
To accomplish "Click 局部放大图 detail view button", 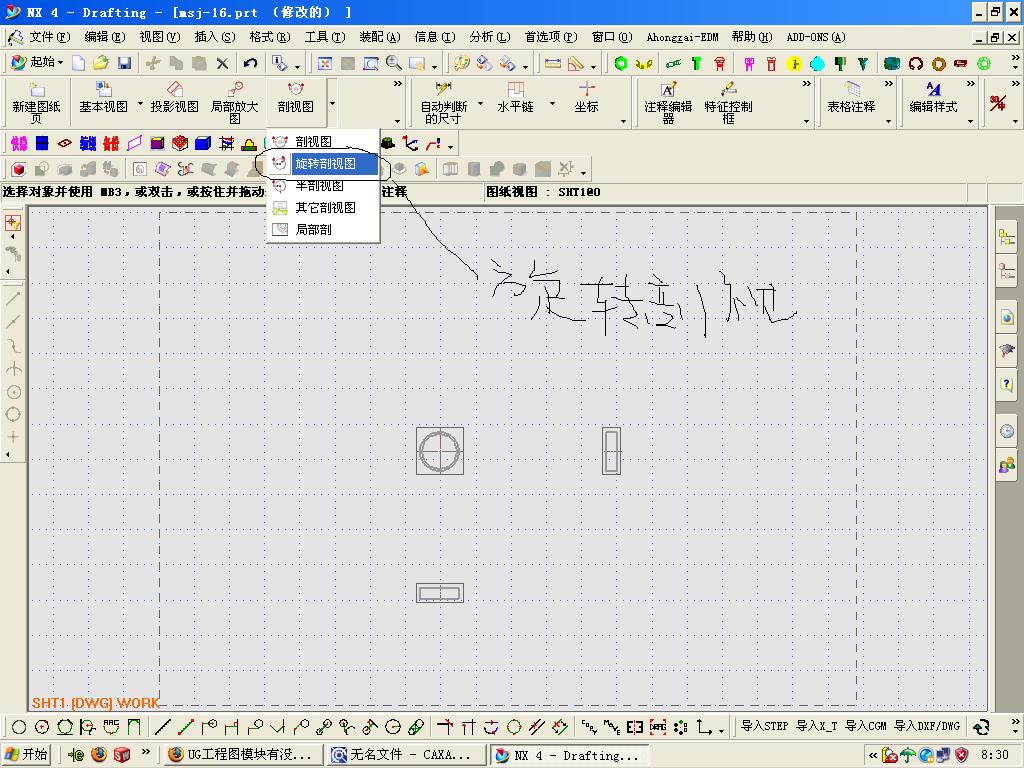I will click(x=234, y=103).
